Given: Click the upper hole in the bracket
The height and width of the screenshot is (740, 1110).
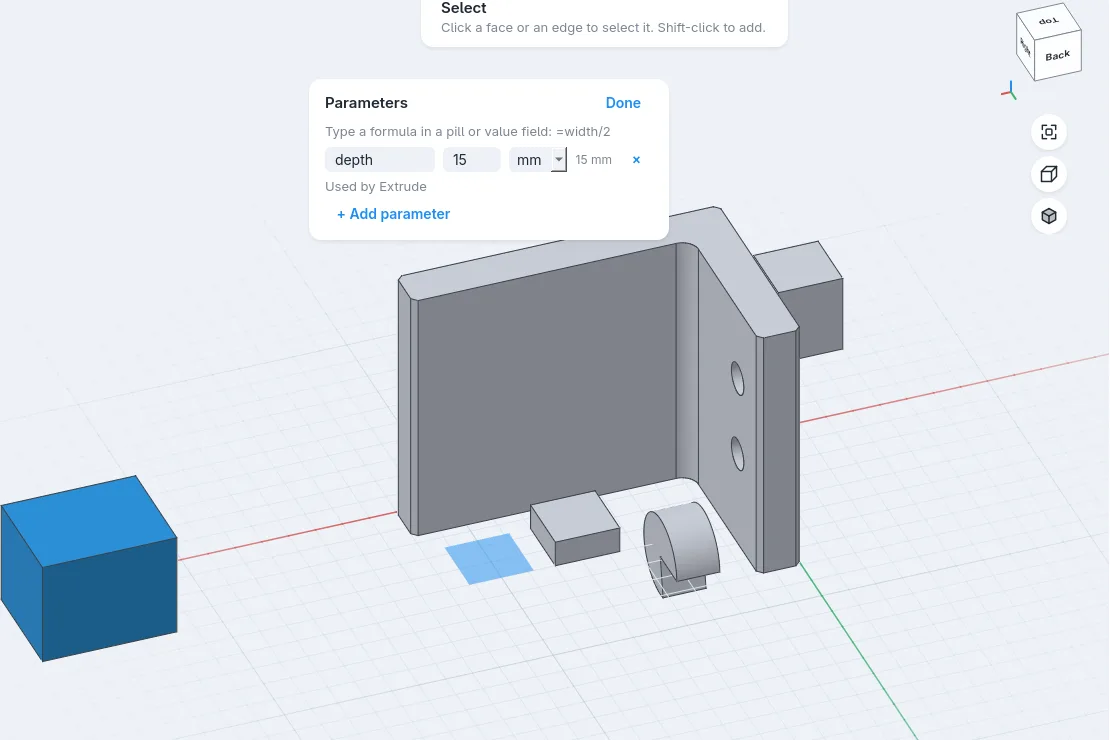Looking at the screenshot, I should [738, 378].
